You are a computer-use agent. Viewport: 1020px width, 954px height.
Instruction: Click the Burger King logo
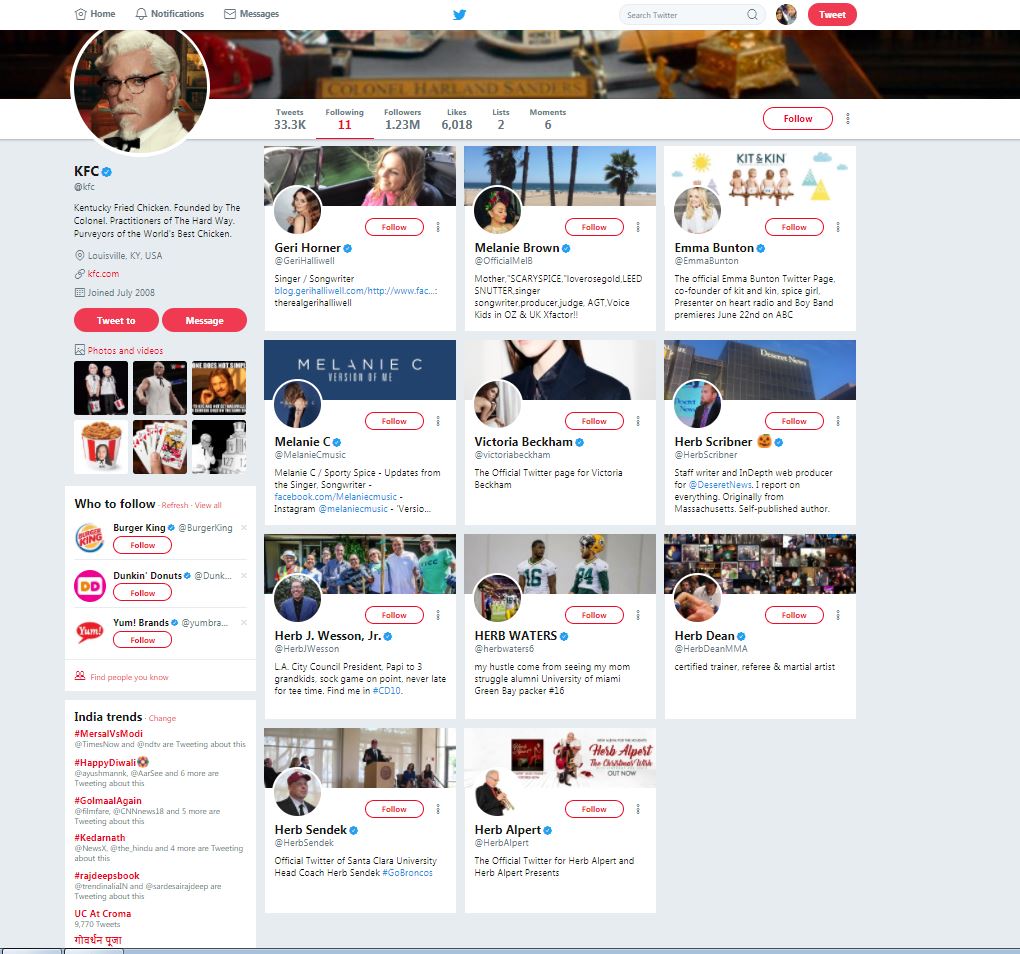90,538
